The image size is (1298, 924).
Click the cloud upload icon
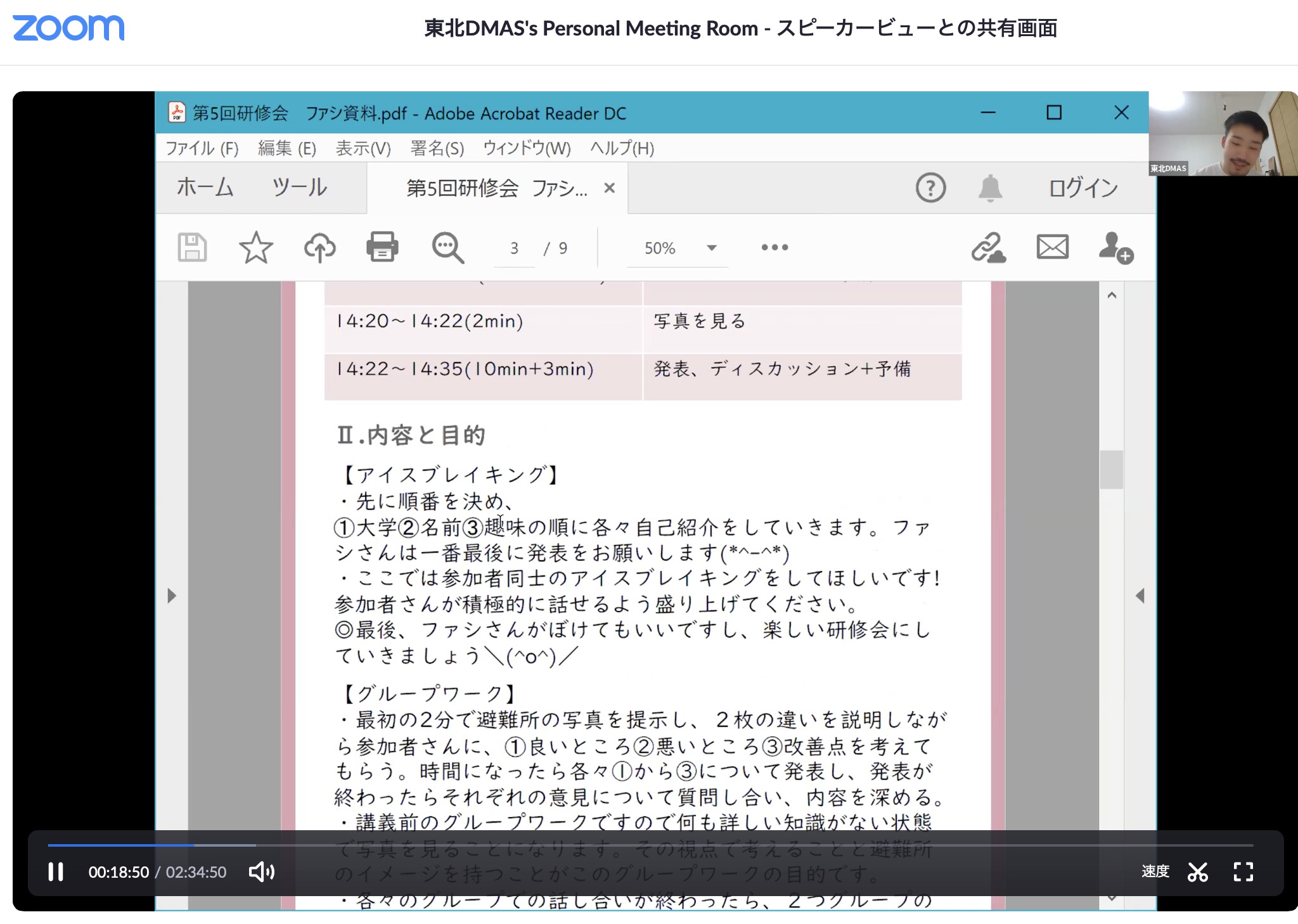319,247
